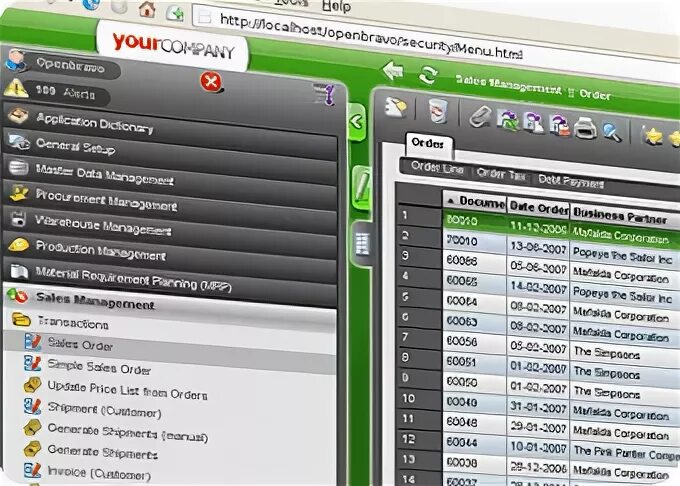This screenshot has width=680, height=486.
Task: Open Shipment (Customer) item
Action: 104,410
